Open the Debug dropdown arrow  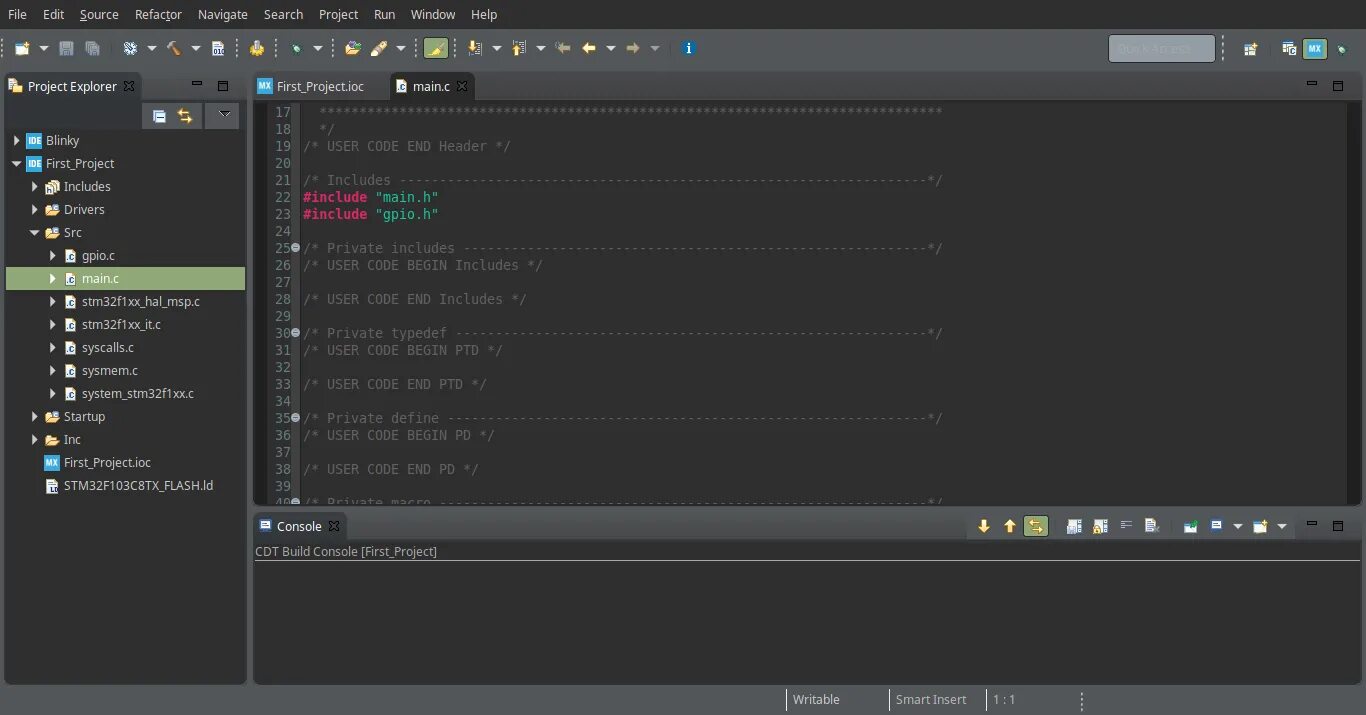(318, 48)
